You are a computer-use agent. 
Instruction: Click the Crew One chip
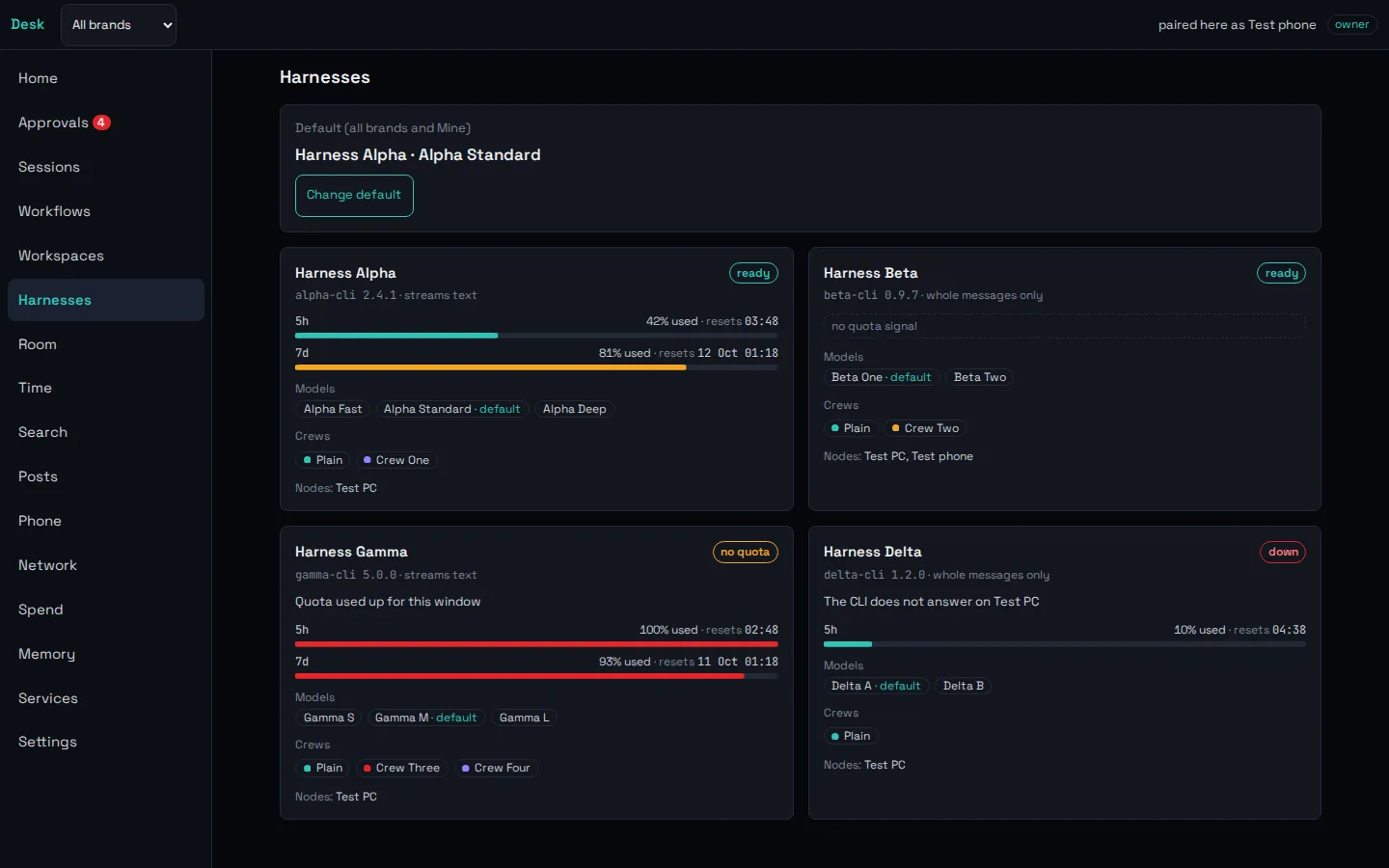pos(396,461)
